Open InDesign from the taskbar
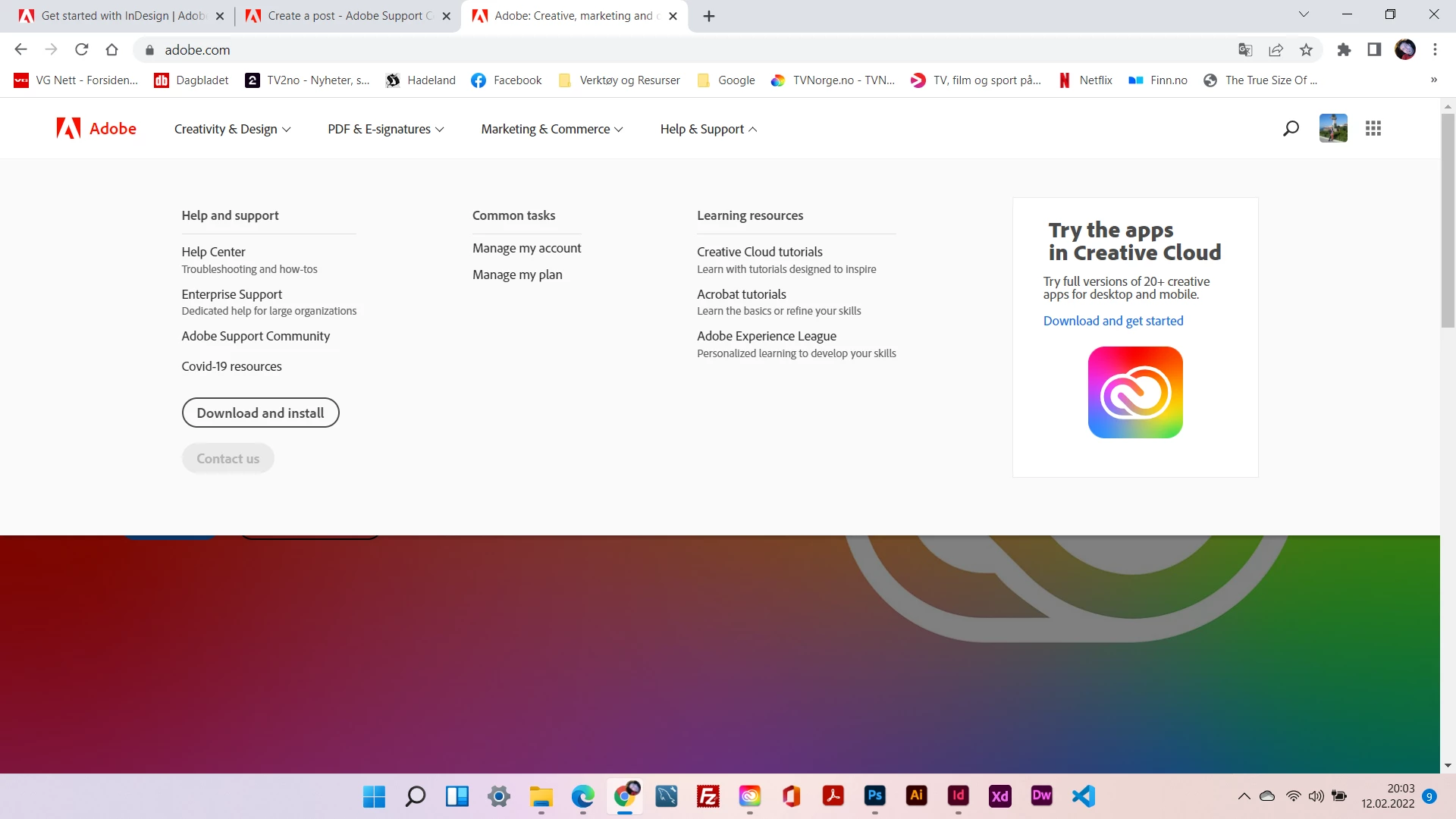Screen dimensions: 1456x819 958,795
